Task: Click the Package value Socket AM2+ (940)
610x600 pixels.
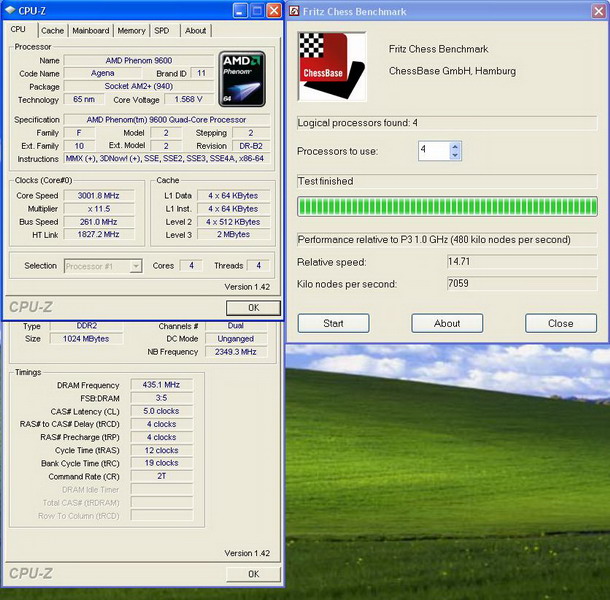Action: [138, 86]
